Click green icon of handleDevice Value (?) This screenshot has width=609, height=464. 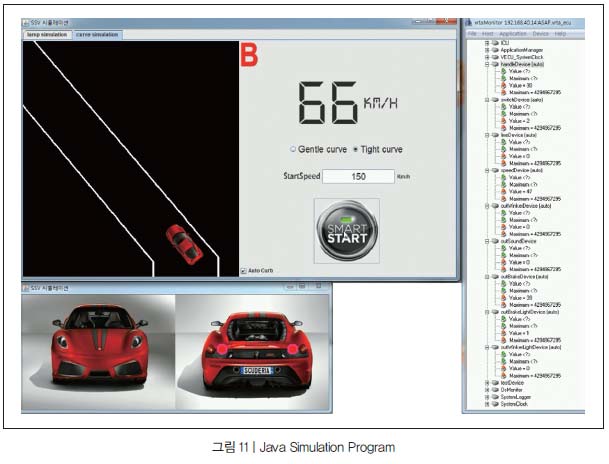coord(503,71)
